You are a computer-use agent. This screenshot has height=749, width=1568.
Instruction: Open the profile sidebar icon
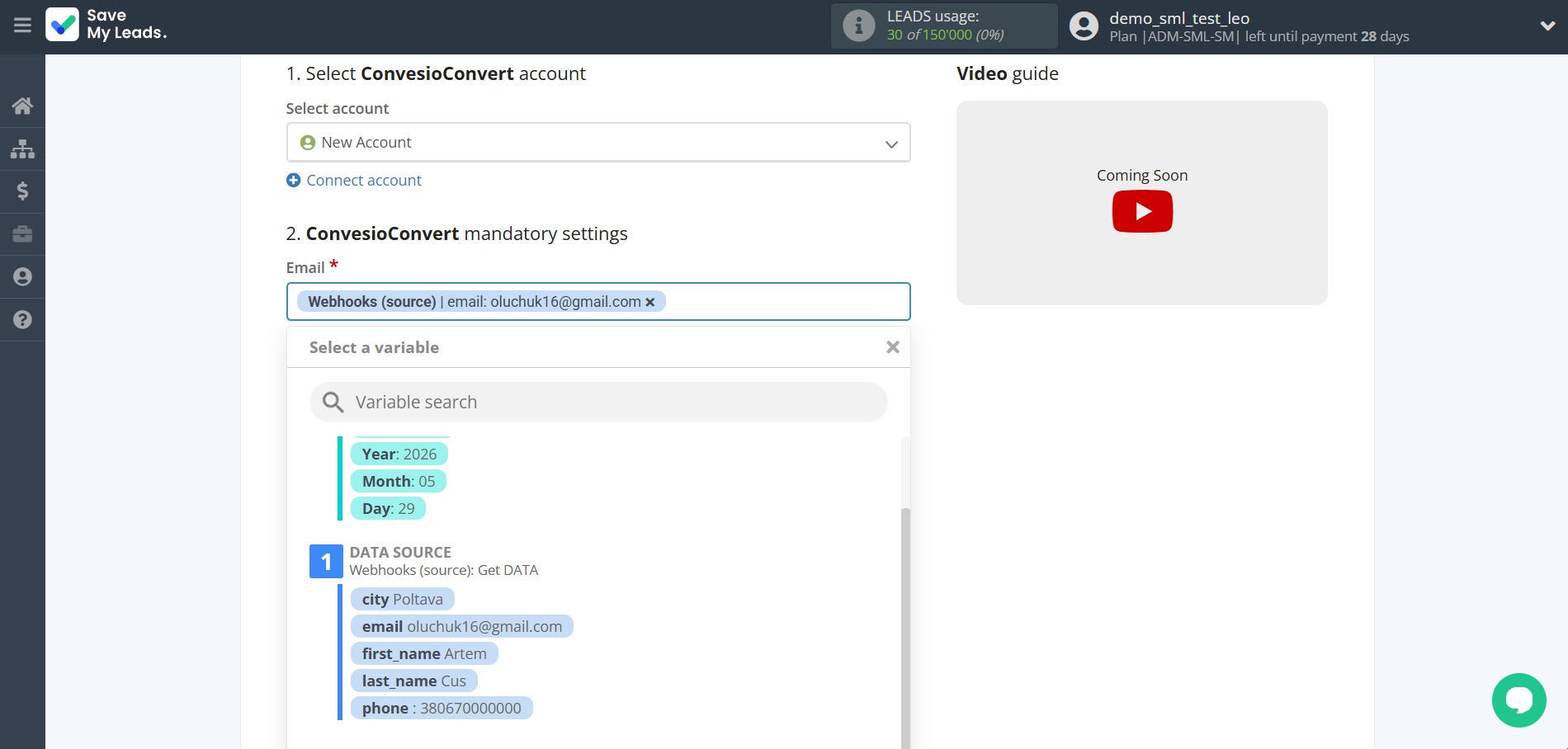[x=22, y=276]
